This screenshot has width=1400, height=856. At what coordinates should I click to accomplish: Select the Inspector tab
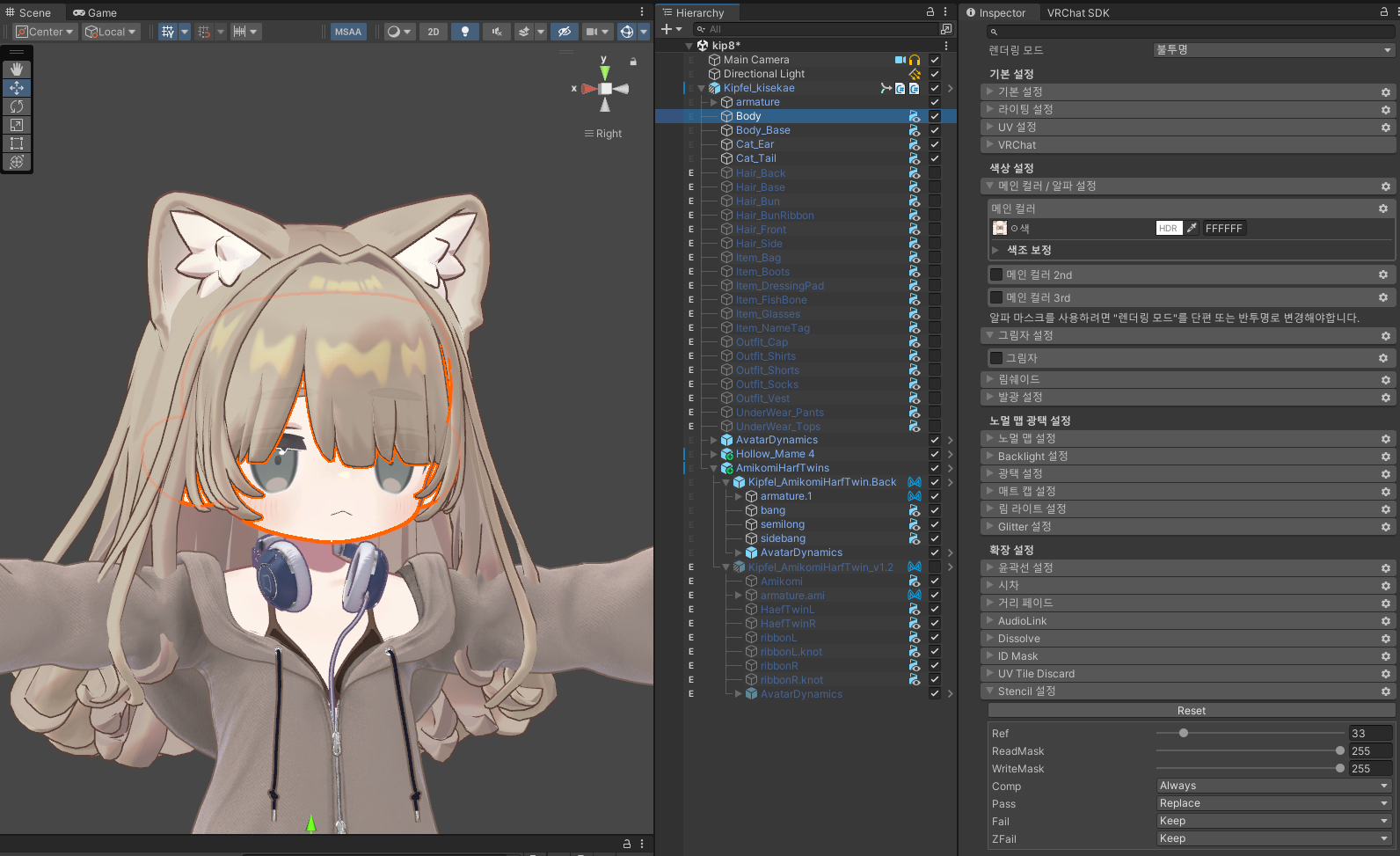(x=995, y=12)
